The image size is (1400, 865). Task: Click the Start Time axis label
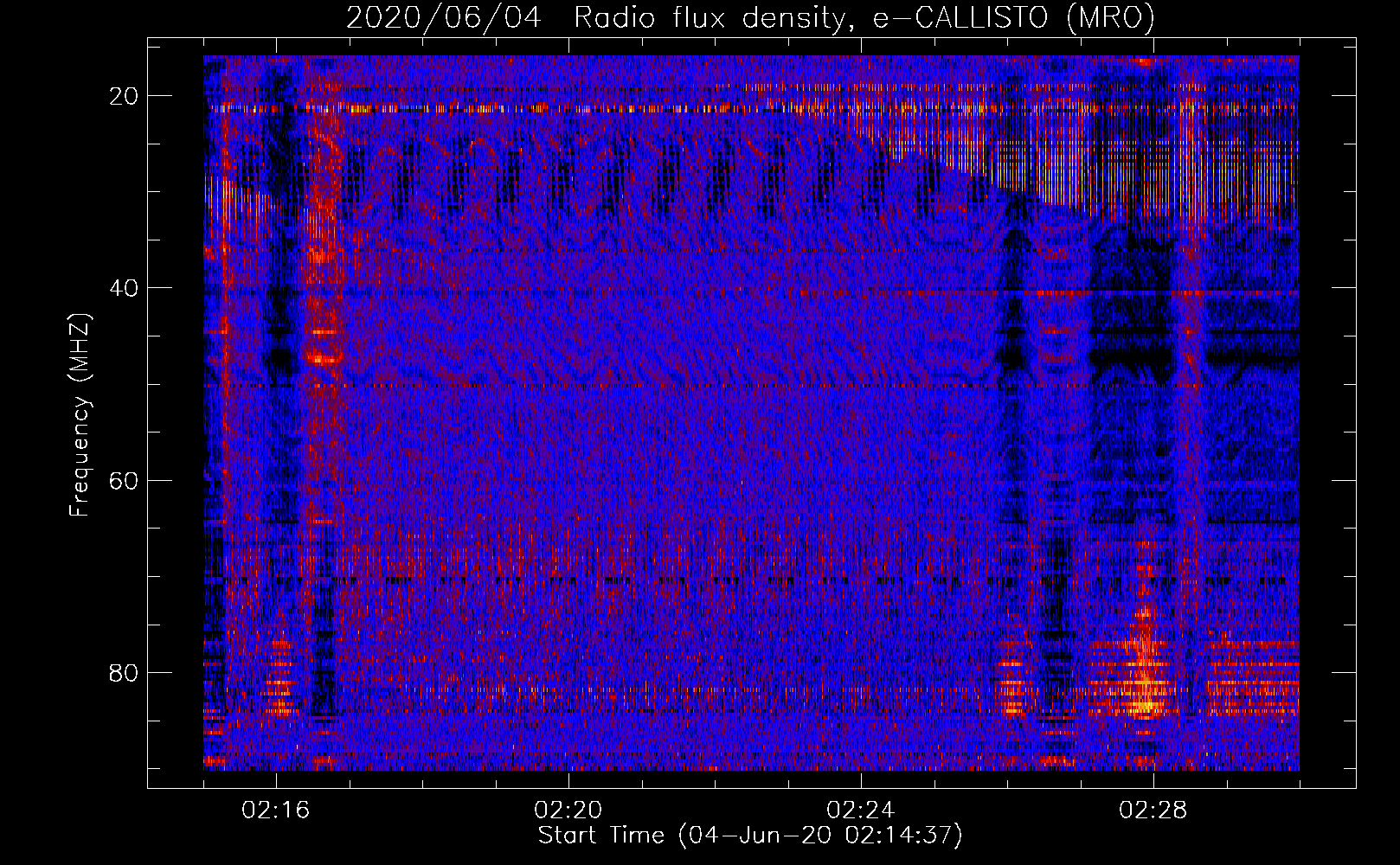750,836
